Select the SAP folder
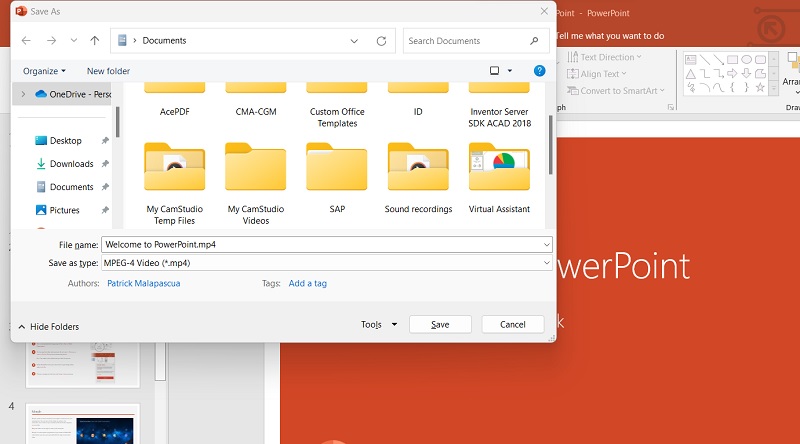This screenshot has width=800, height=444. (x=337, y=178)
